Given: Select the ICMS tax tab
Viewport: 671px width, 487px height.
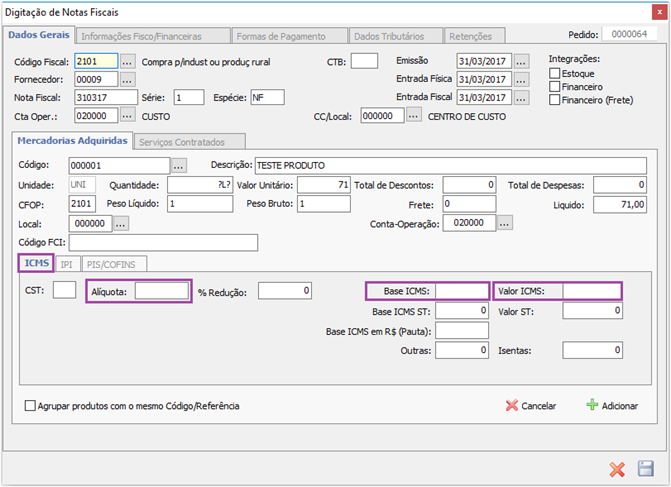Looking at the screenshot, I should pyautogui.click(x=36, y=263).
